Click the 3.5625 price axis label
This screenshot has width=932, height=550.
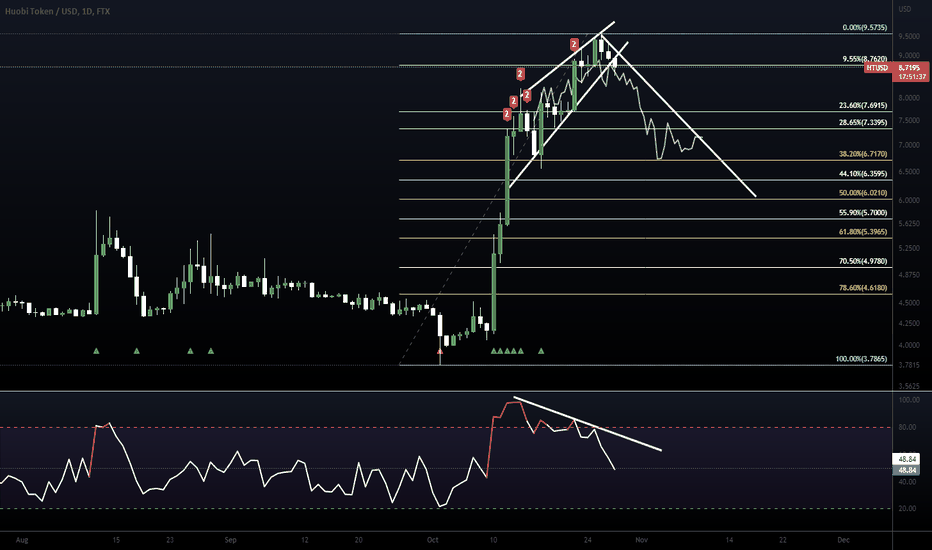pos(909,386)
